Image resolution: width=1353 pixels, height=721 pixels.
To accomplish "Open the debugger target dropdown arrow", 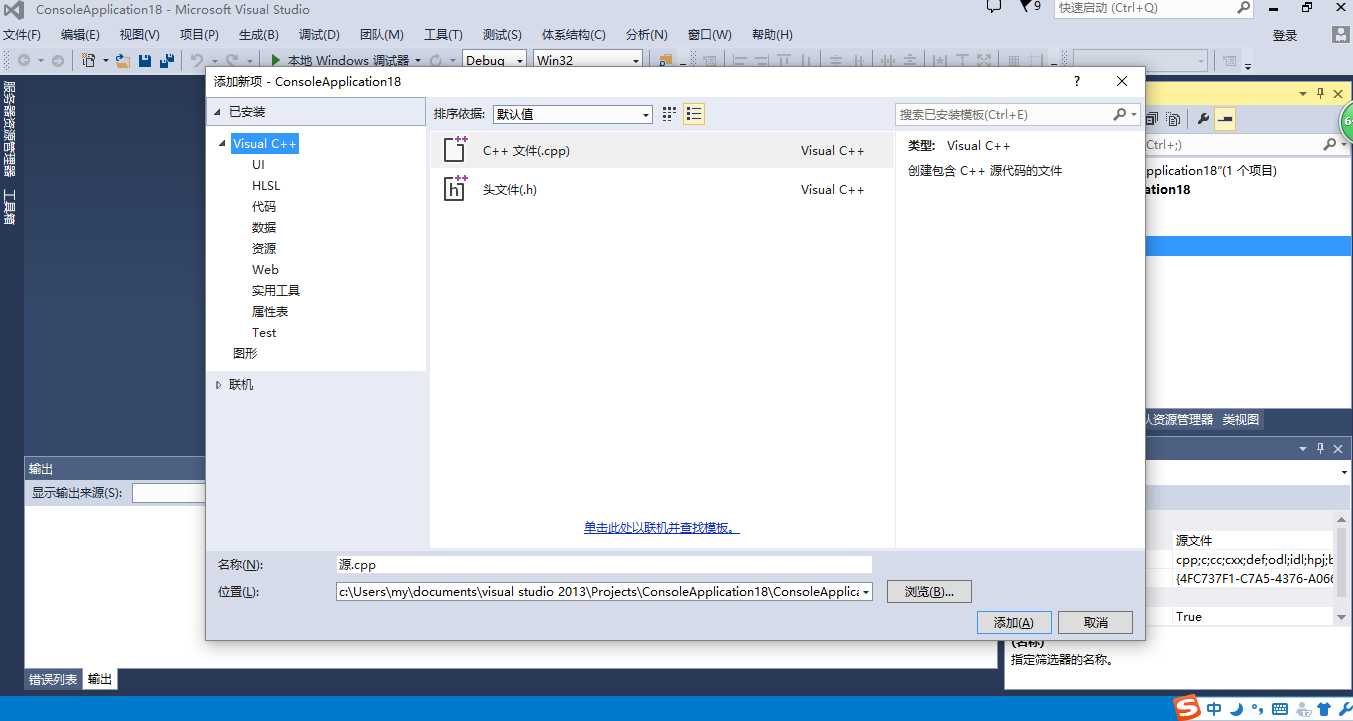I will pyautogui.click(x=418, y=60).
